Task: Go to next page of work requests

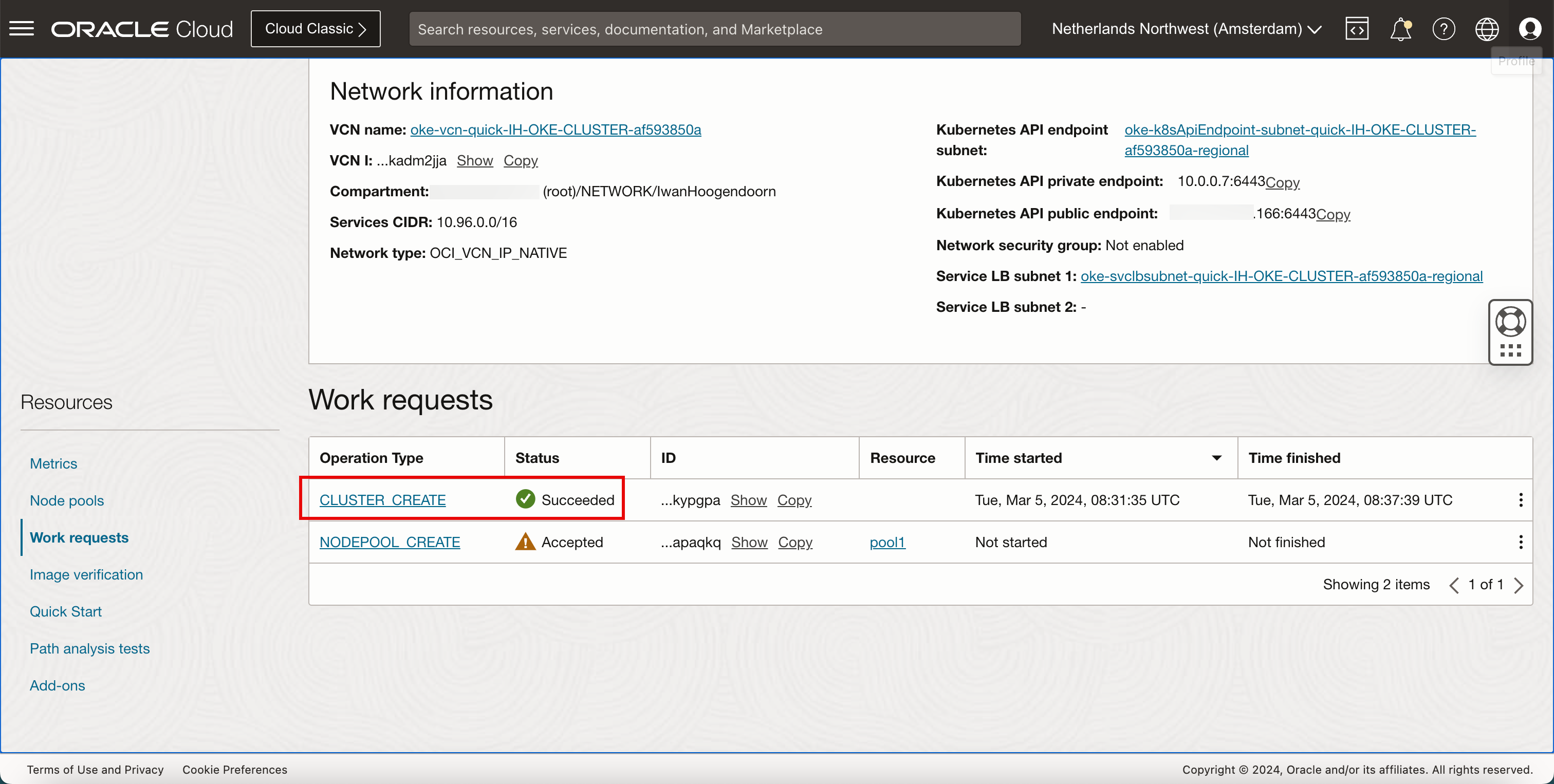Action: click(1519, 585)
